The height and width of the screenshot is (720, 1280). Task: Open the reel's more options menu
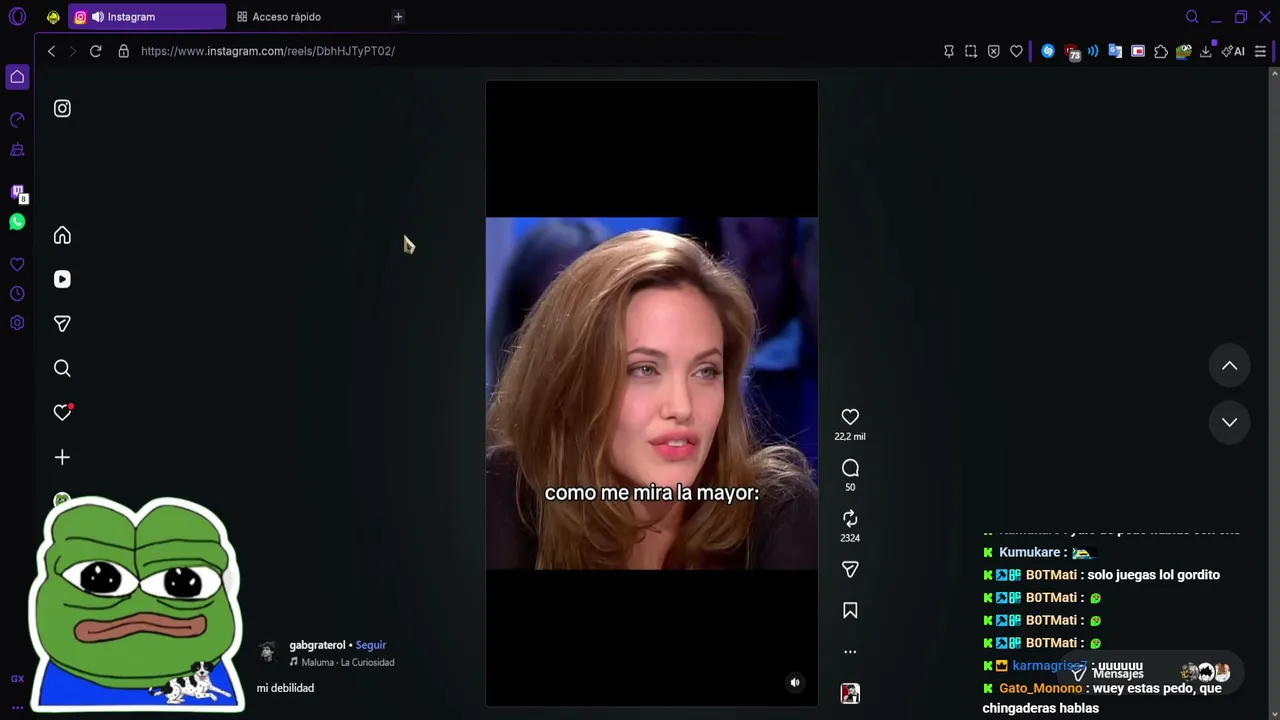(850, 651)
